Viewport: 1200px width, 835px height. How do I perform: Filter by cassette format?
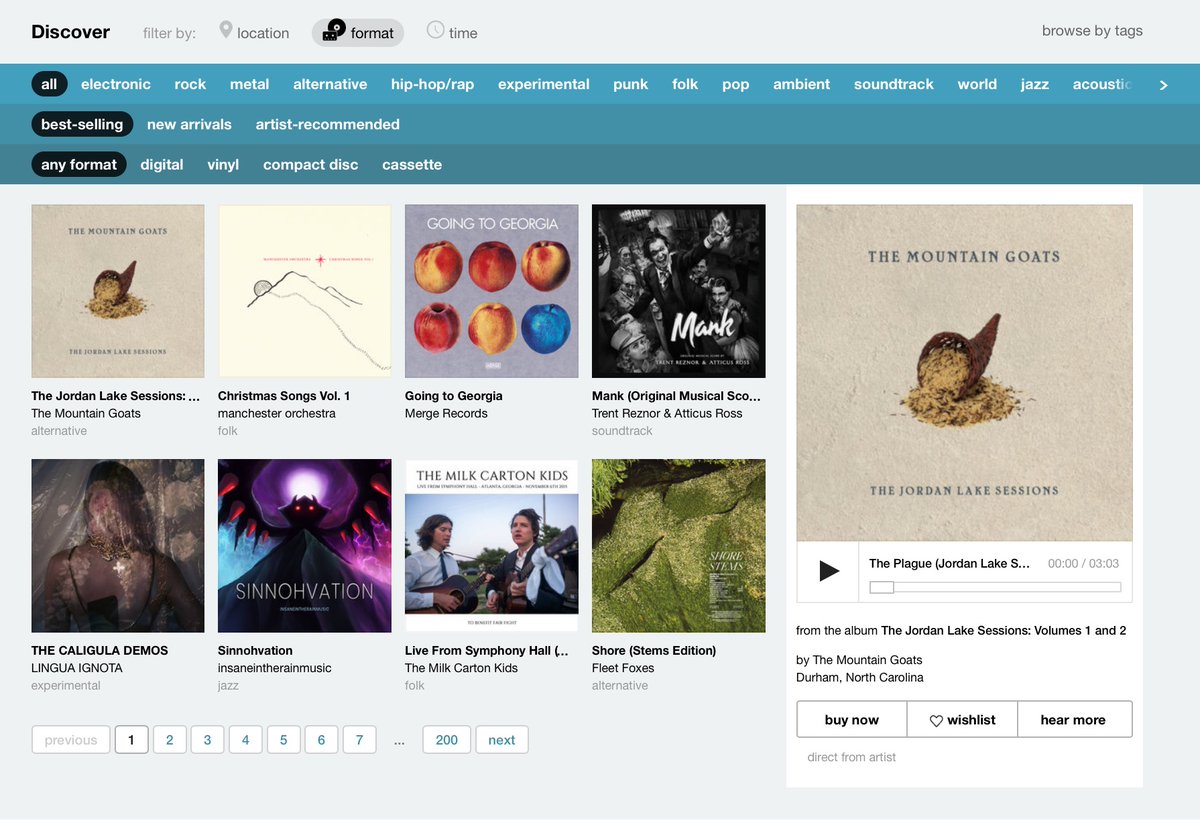pyautogui.click(x=412, y=164)
